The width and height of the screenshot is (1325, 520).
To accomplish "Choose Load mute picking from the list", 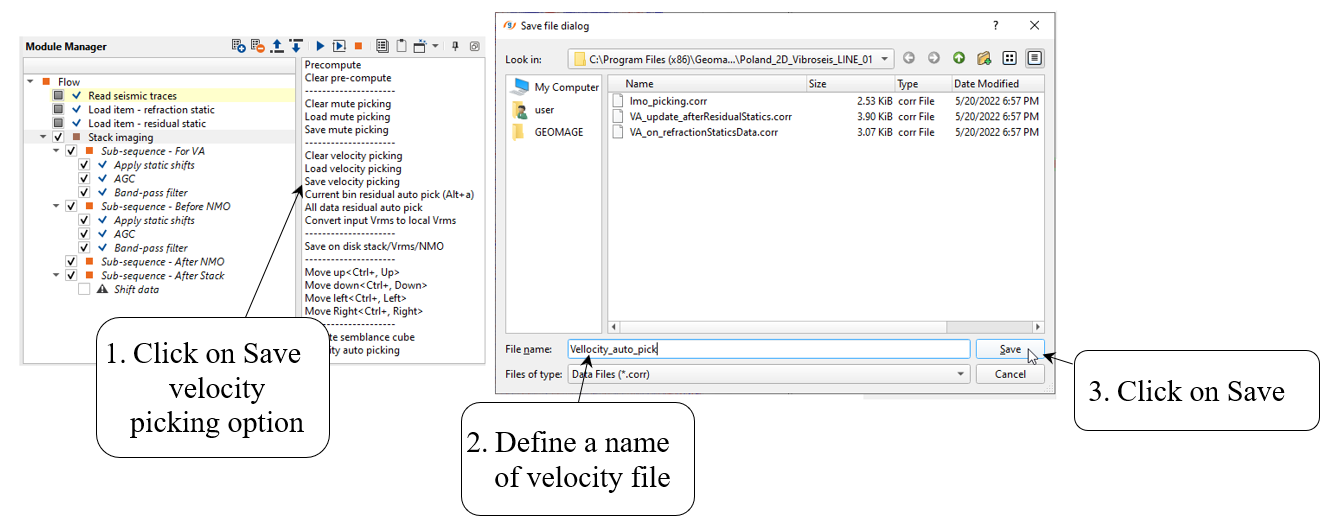I will coord(347,117).
